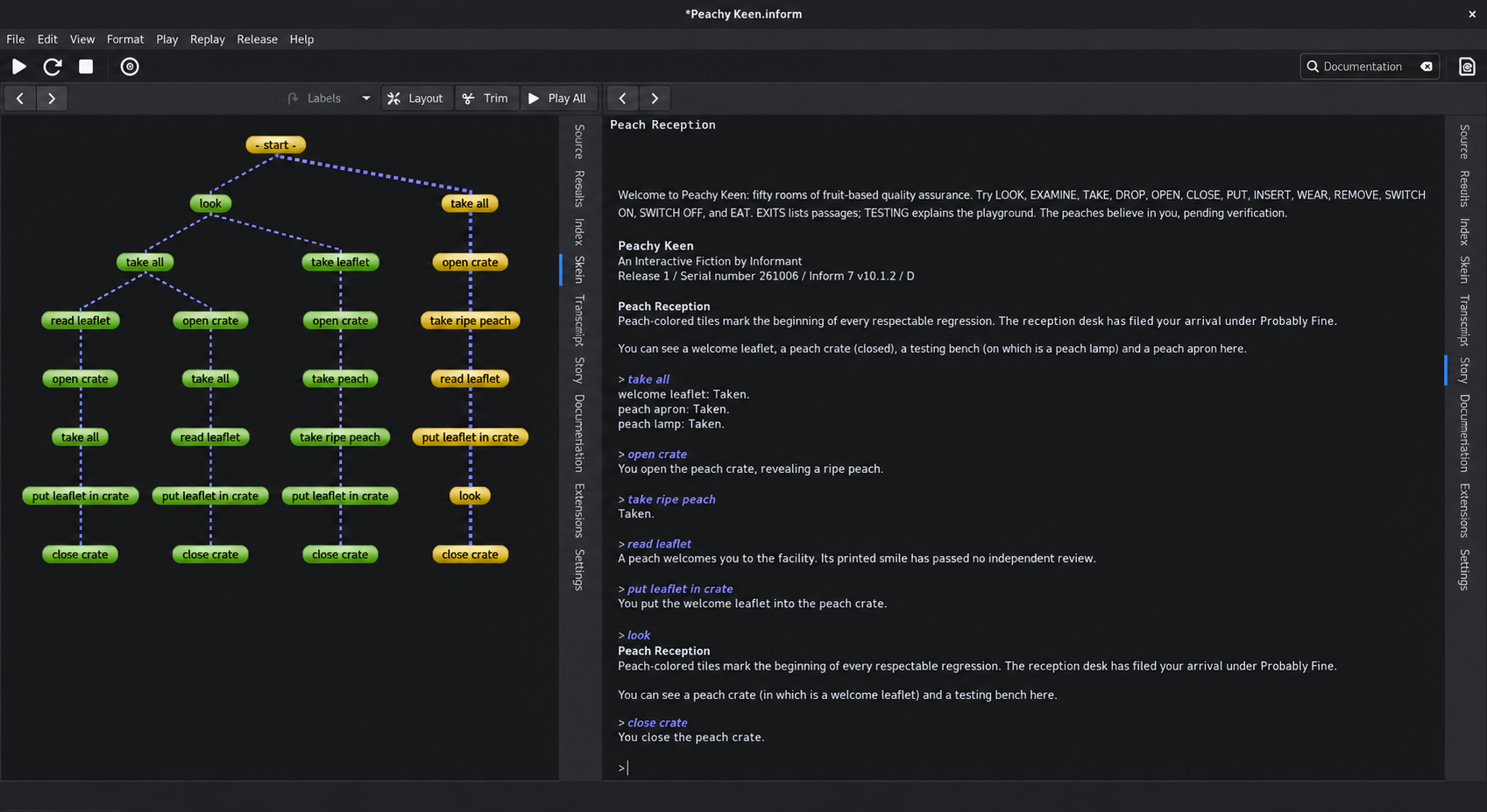Switch right pane to Settings tab

pyautogui.click(x=1464, y=569)
